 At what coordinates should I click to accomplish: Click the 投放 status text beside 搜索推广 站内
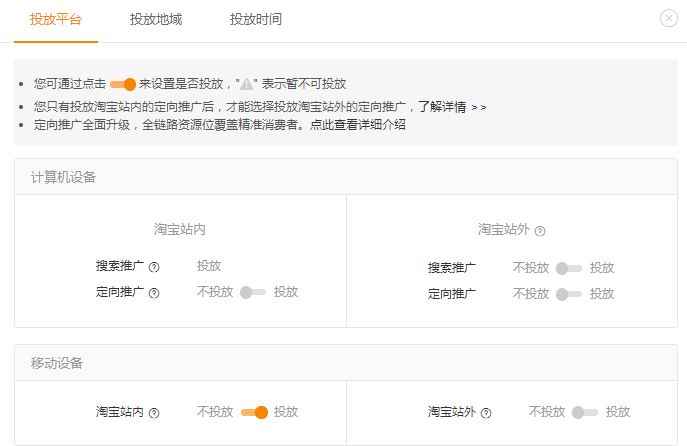[x=209, y=266]
